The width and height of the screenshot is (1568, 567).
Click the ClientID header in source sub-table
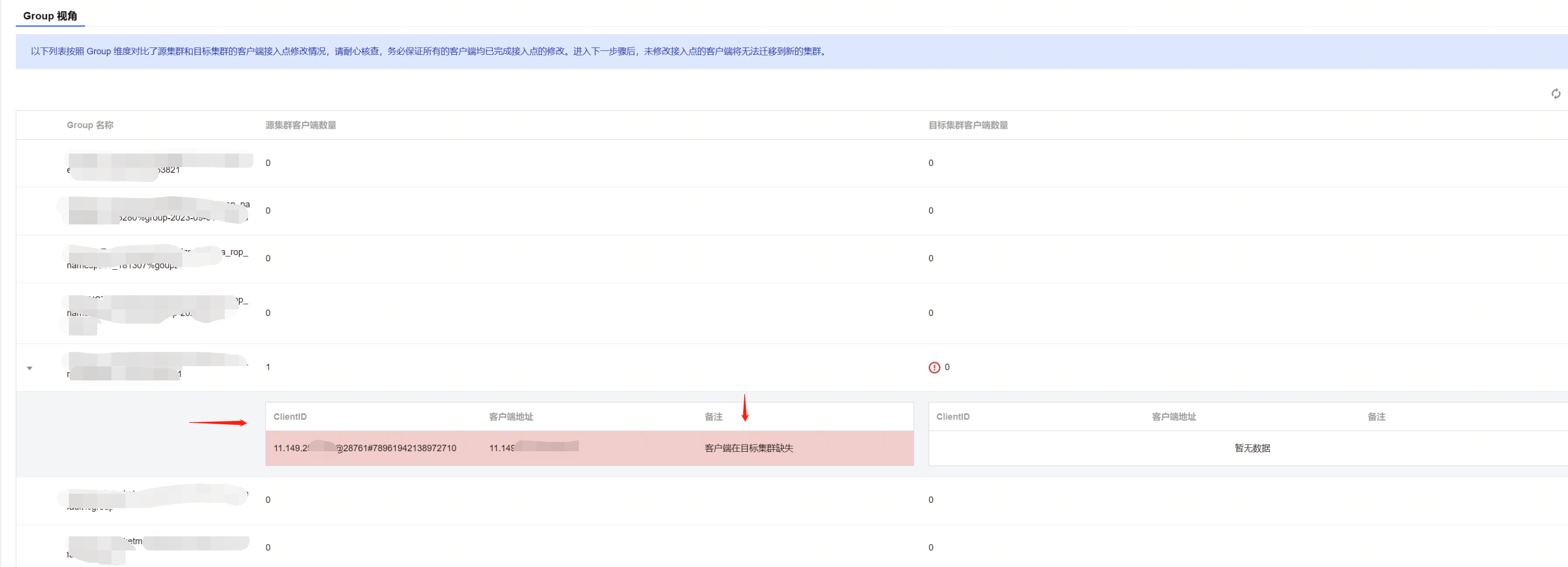290,417
